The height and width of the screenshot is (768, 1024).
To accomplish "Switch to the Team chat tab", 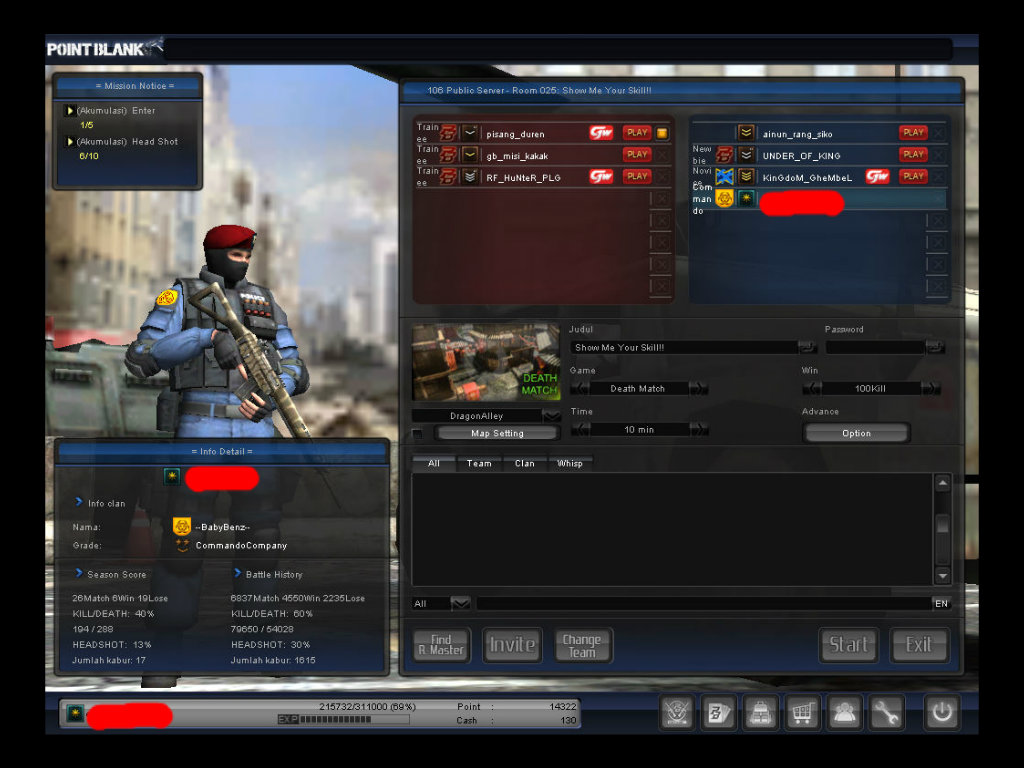I will pyautogui.click(x=479, y=463).
